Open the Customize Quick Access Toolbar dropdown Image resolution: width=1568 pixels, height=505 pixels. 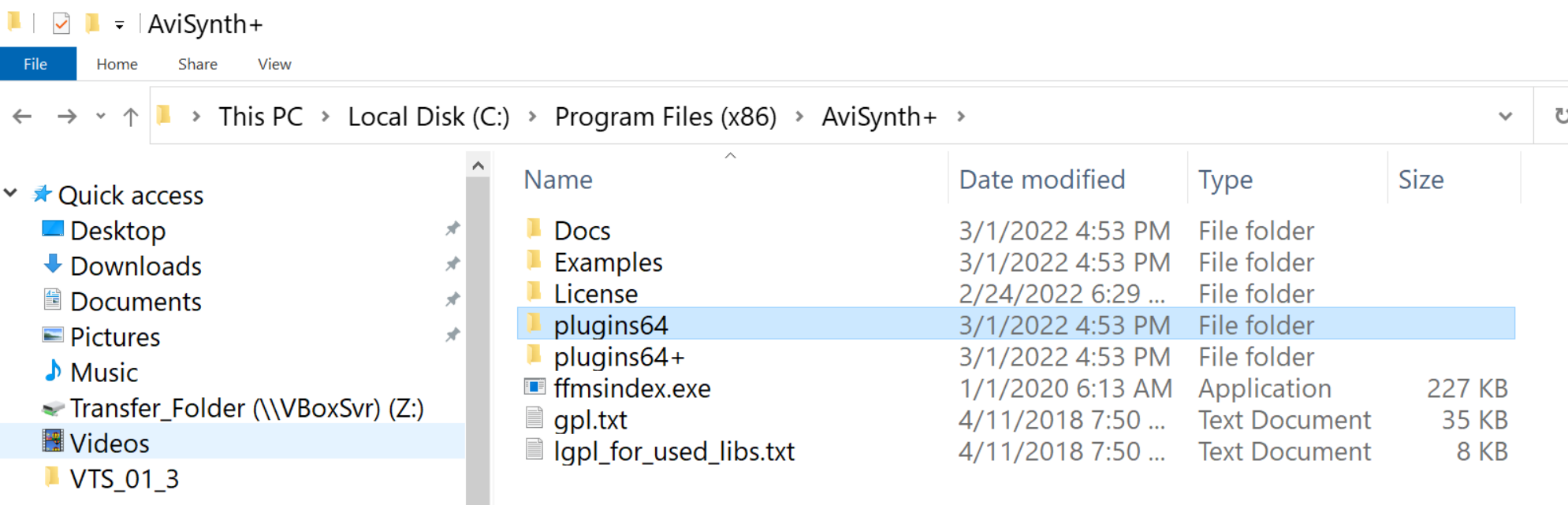pyautogui.click(x=119, y=25)
